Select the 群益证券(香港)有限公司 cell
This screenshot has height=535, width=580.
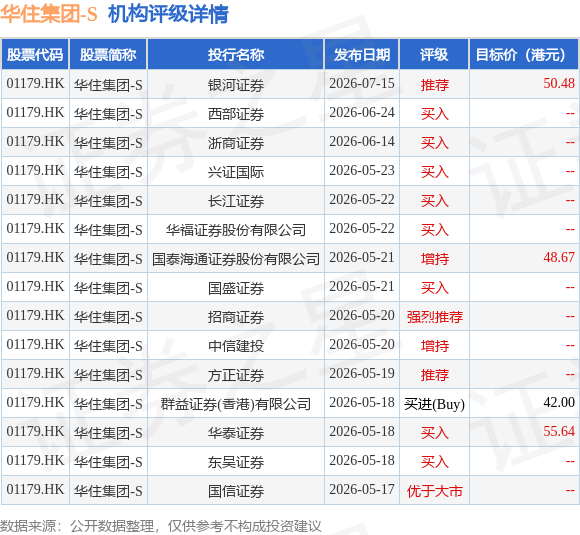coord(236,404)
